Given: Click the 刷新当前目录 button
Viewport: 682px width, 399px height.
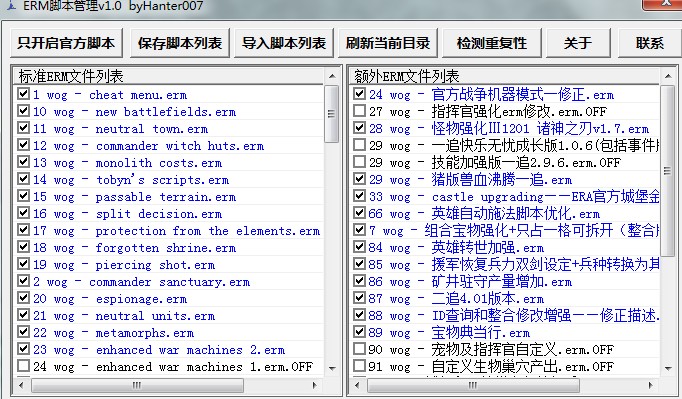Looking at the screenshot, I should click(x=388, y=43).
